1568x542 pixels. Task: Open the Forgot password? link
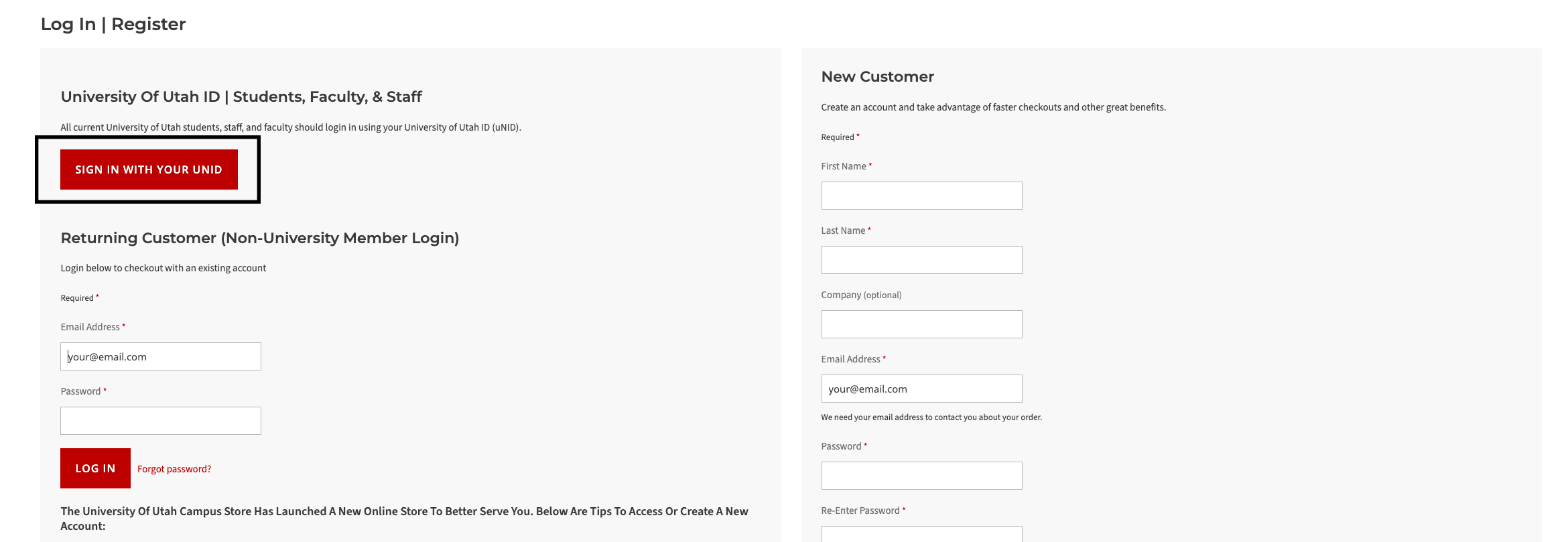(x=174, y=469)
